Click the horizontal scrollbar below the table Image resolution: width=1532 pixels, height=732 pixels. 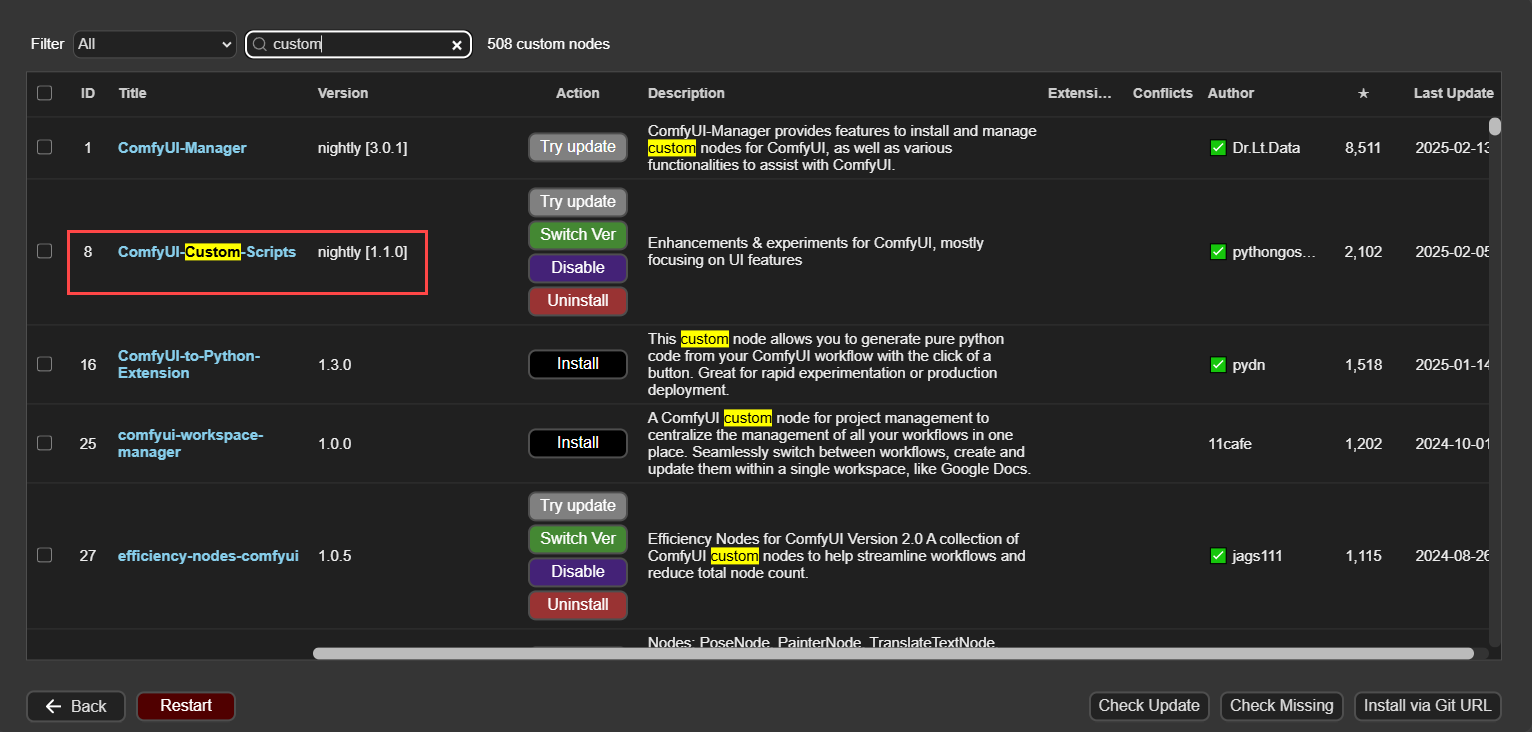click(892, 653)
